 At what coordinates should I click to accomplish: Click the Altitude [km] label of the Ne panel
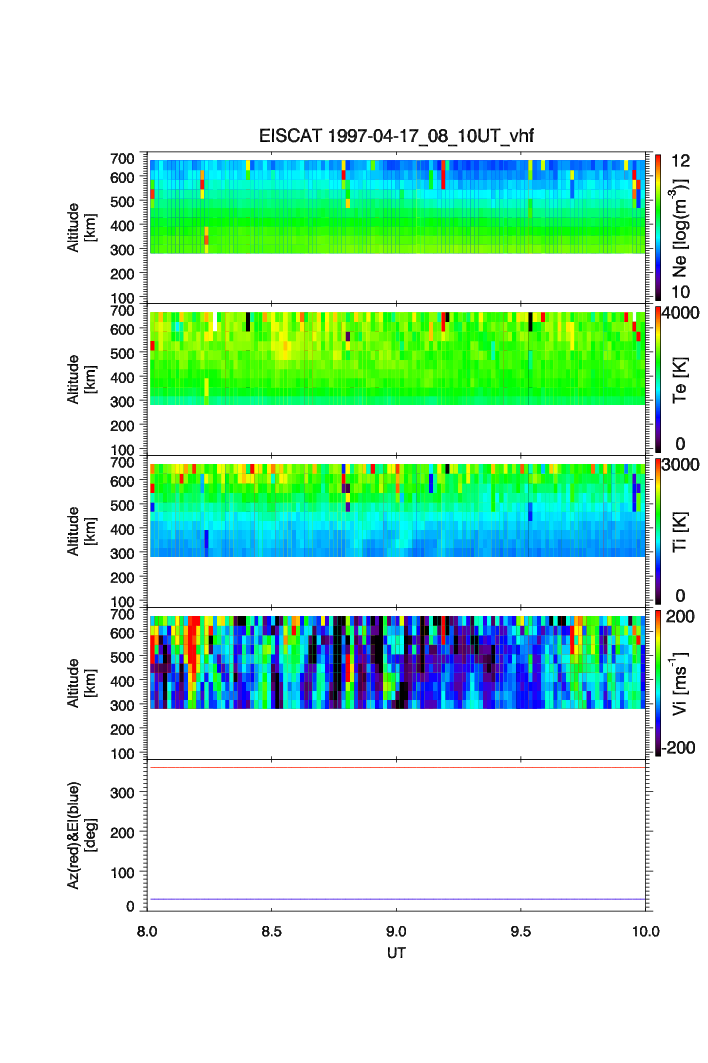click(81, 228)
